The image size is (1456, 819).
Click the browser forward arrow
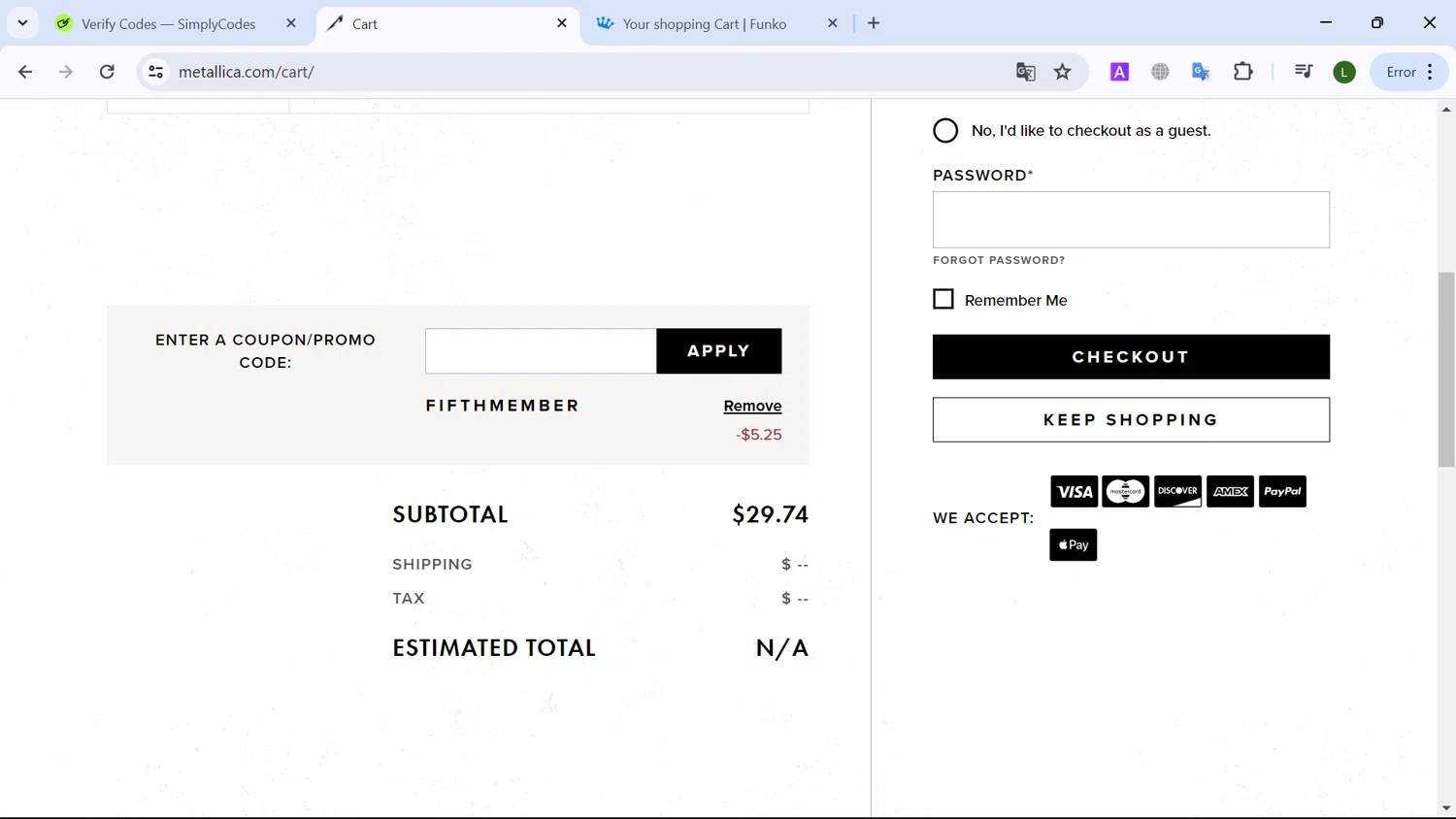(x=66, y=72)
